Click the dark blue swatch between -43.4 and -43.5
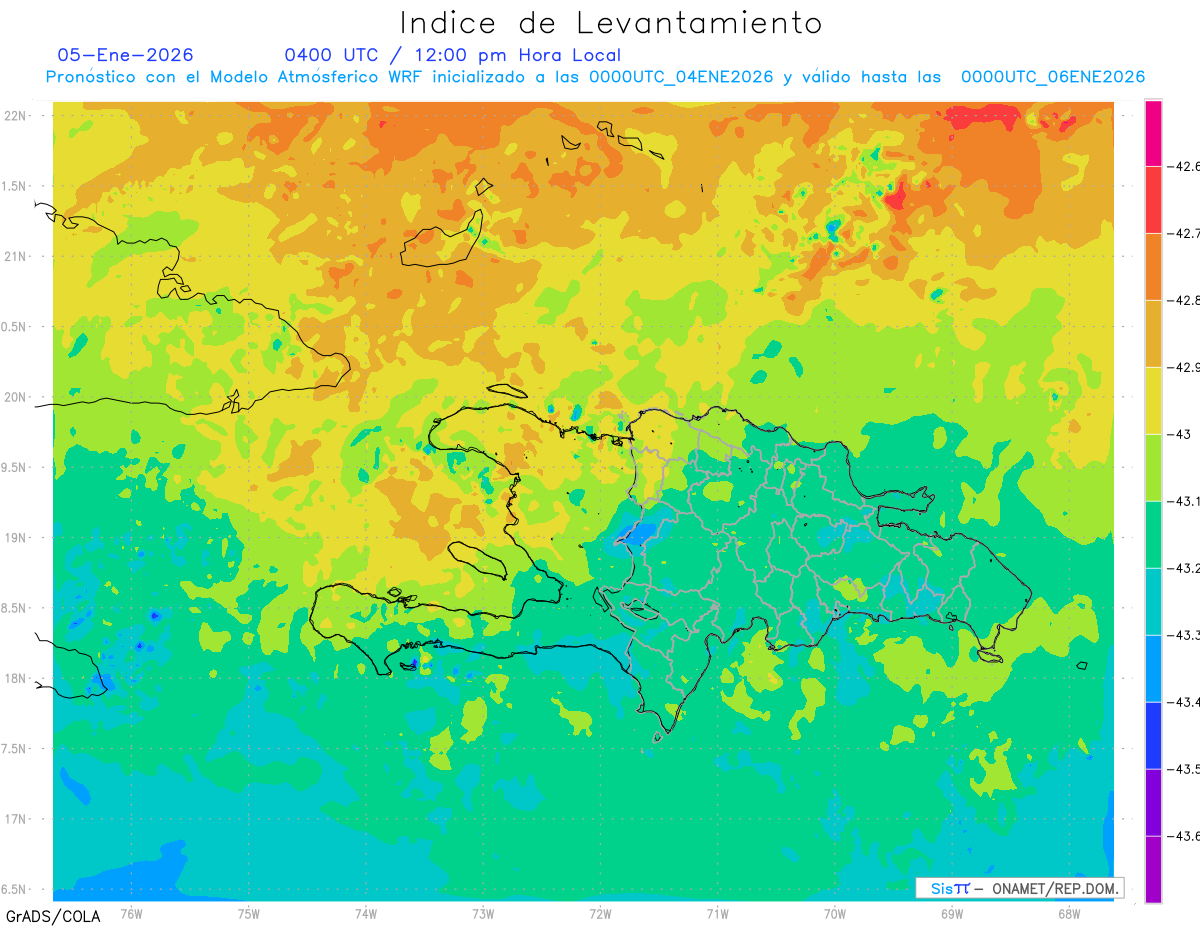This screenshot has width=1200, height=927. (x=1153, y=736)
